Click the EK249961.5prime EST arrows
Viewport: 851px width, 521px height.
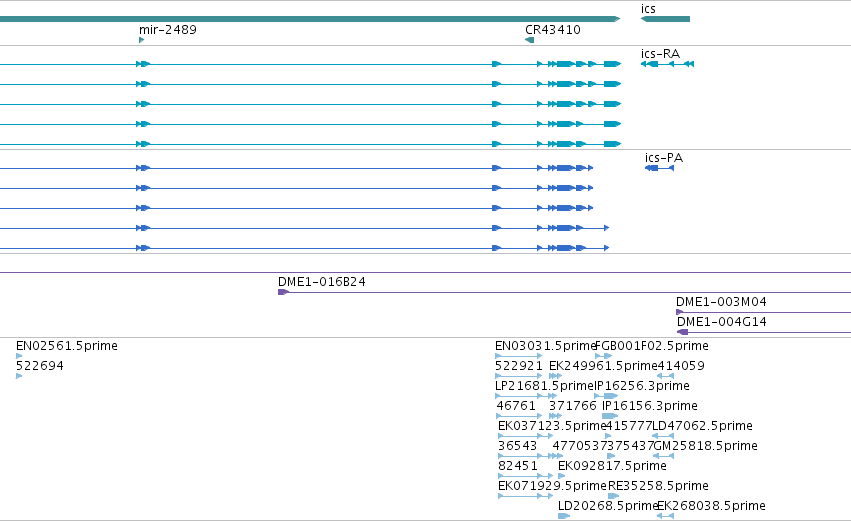[555, 376]
